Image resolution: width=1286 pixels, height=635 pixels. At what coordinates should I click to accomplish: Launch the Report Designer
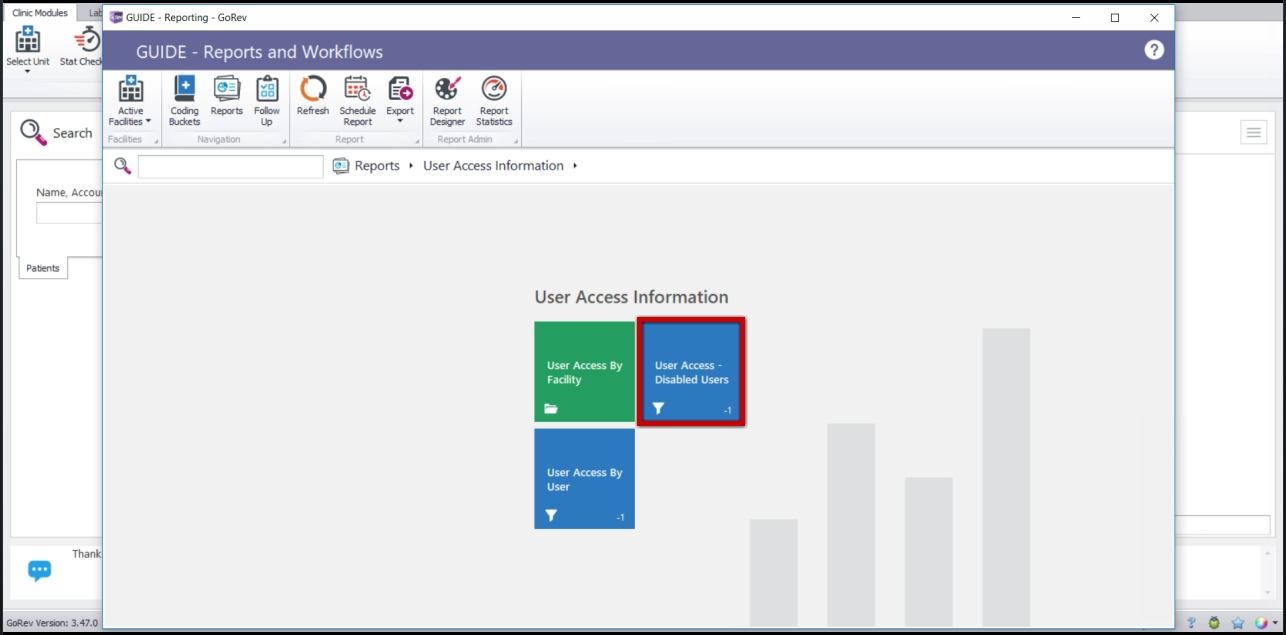pyautogui.click(x=447, y=102)
